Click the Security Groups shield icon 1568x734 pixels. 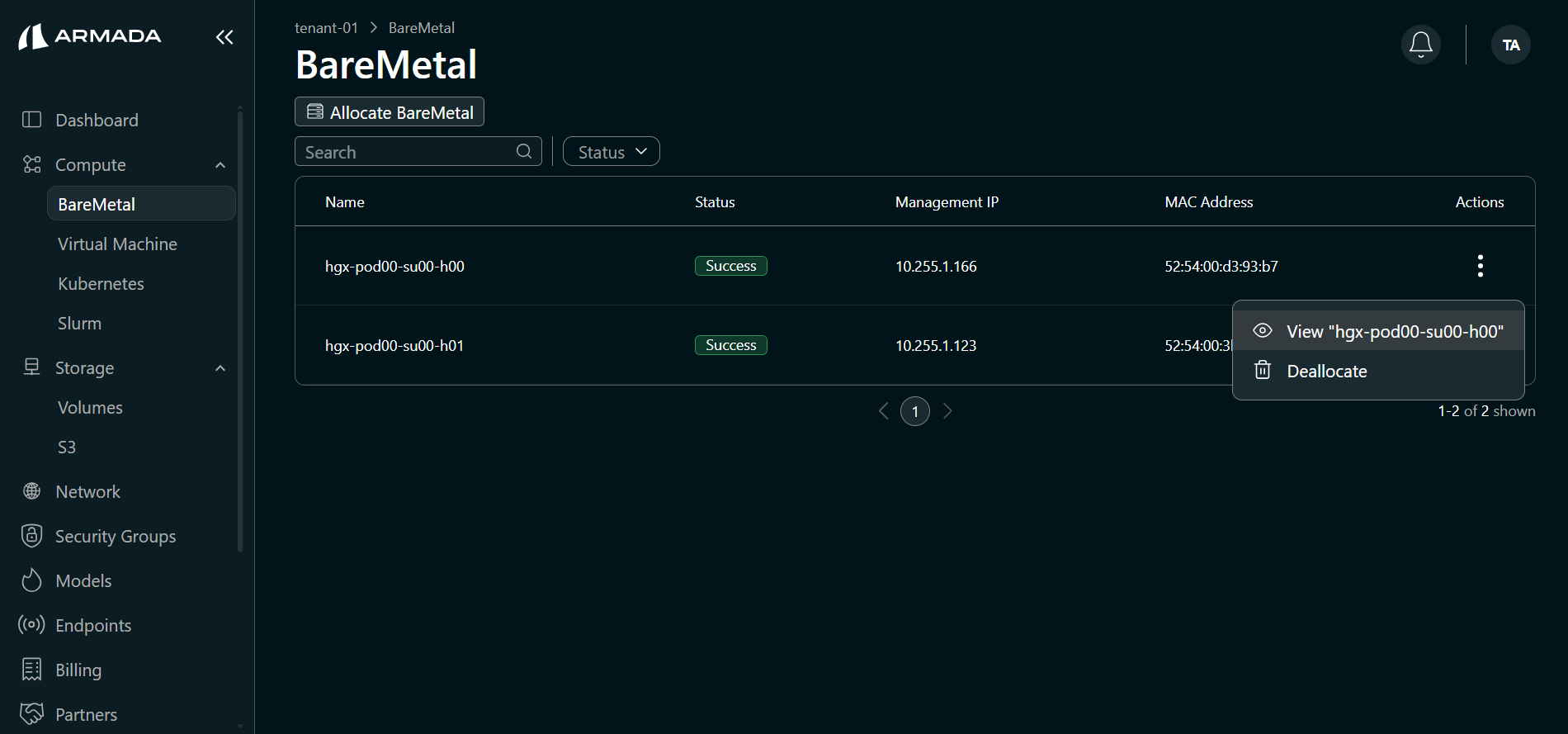pyautogui.click(x=31, y=536)
